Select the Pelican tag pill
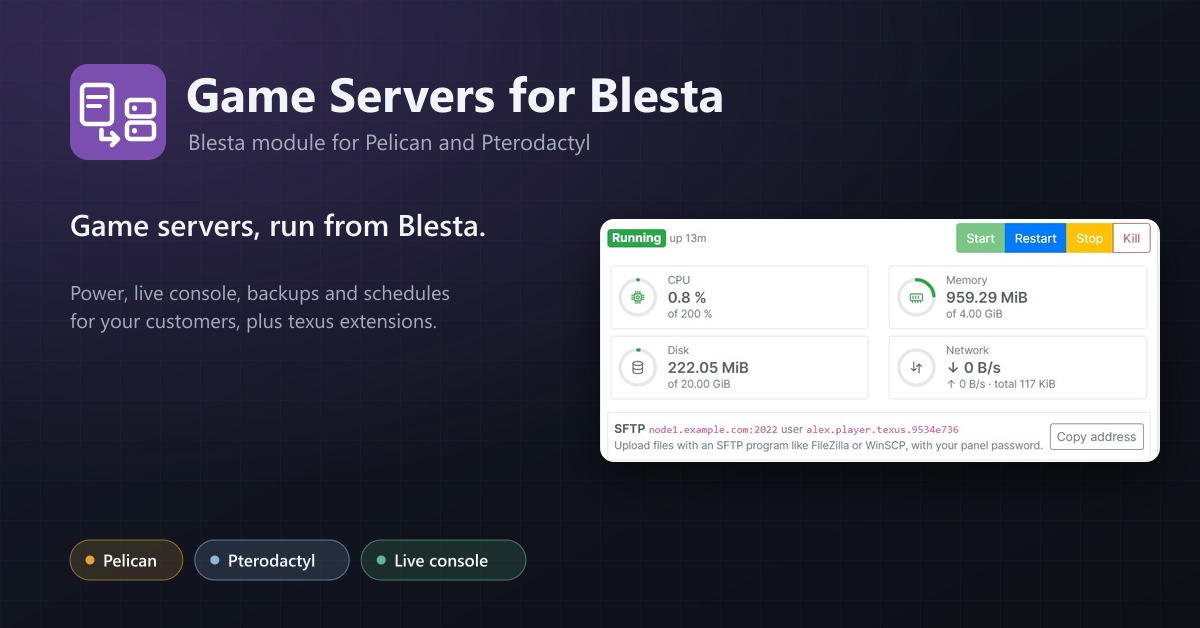1200x628 pixels. tap(126, 560)
